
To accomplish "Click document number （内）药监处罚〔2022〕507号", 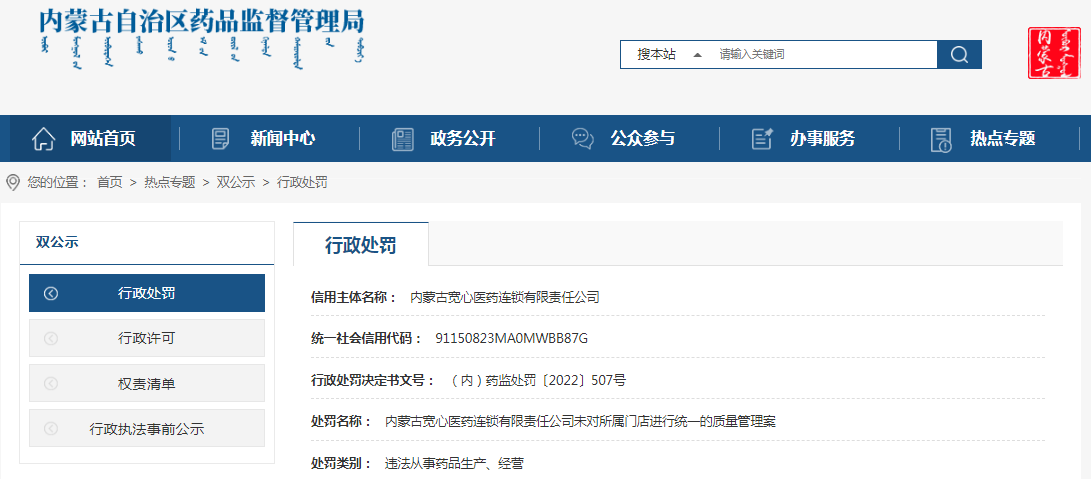I will (536, 380).
